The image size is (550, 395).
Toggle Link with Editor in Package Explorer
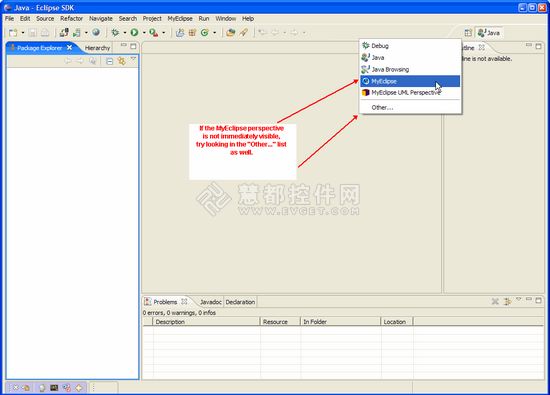pos(122,61)
